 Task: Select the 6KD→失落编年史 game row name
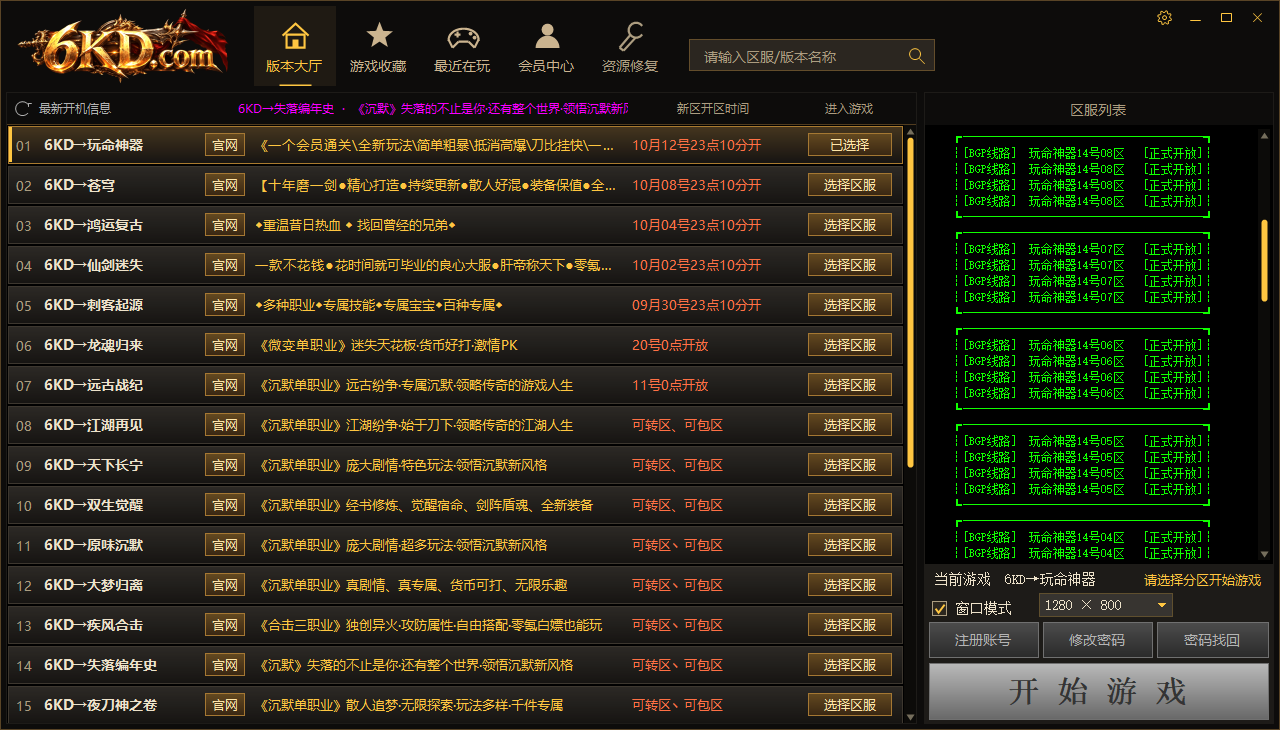pos(100,665)
